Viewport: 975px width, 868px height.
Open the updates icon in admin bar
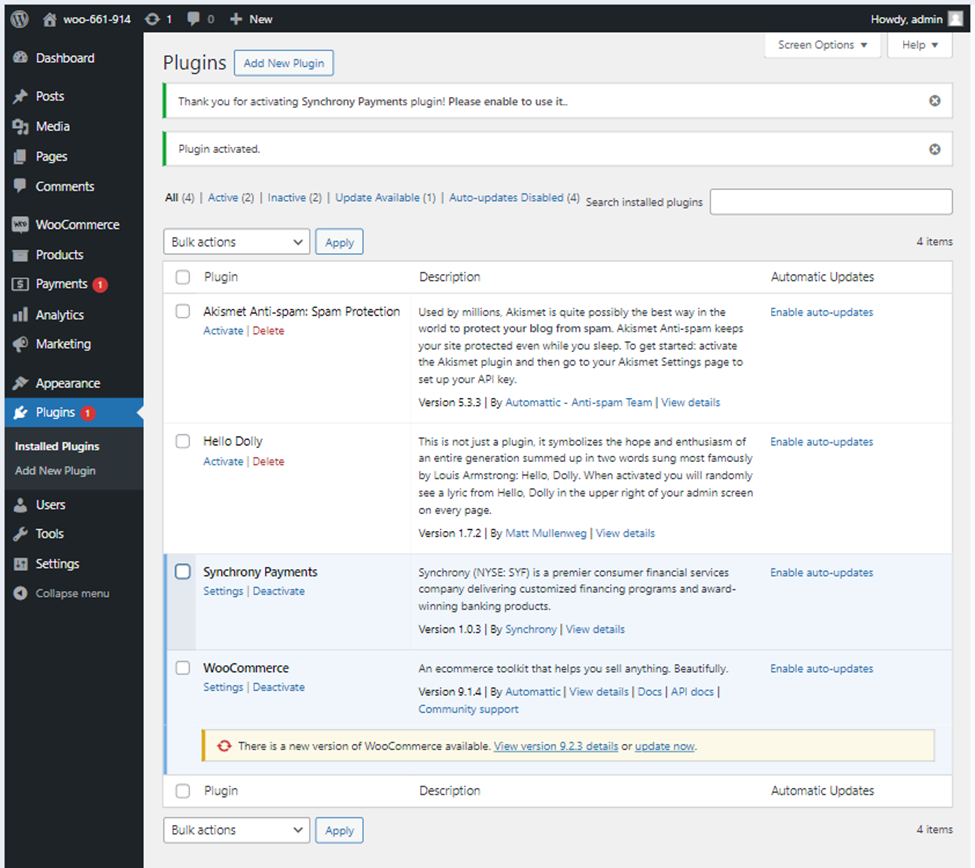[152, 19]
